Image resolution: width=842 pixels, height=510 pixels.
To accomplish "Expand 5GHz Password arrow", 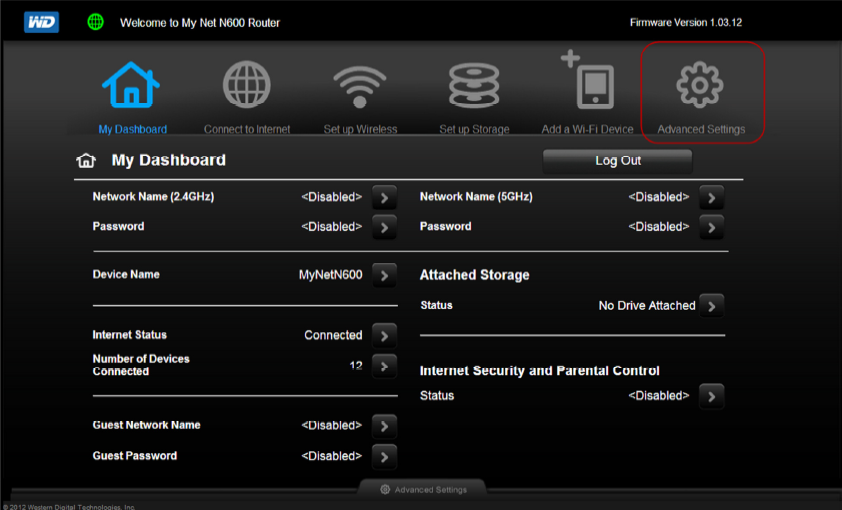I will pos(712,227).
